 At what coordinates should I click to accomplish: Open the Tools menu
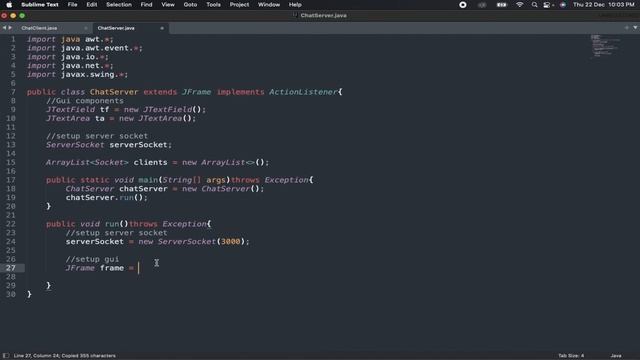click(213, 5)
